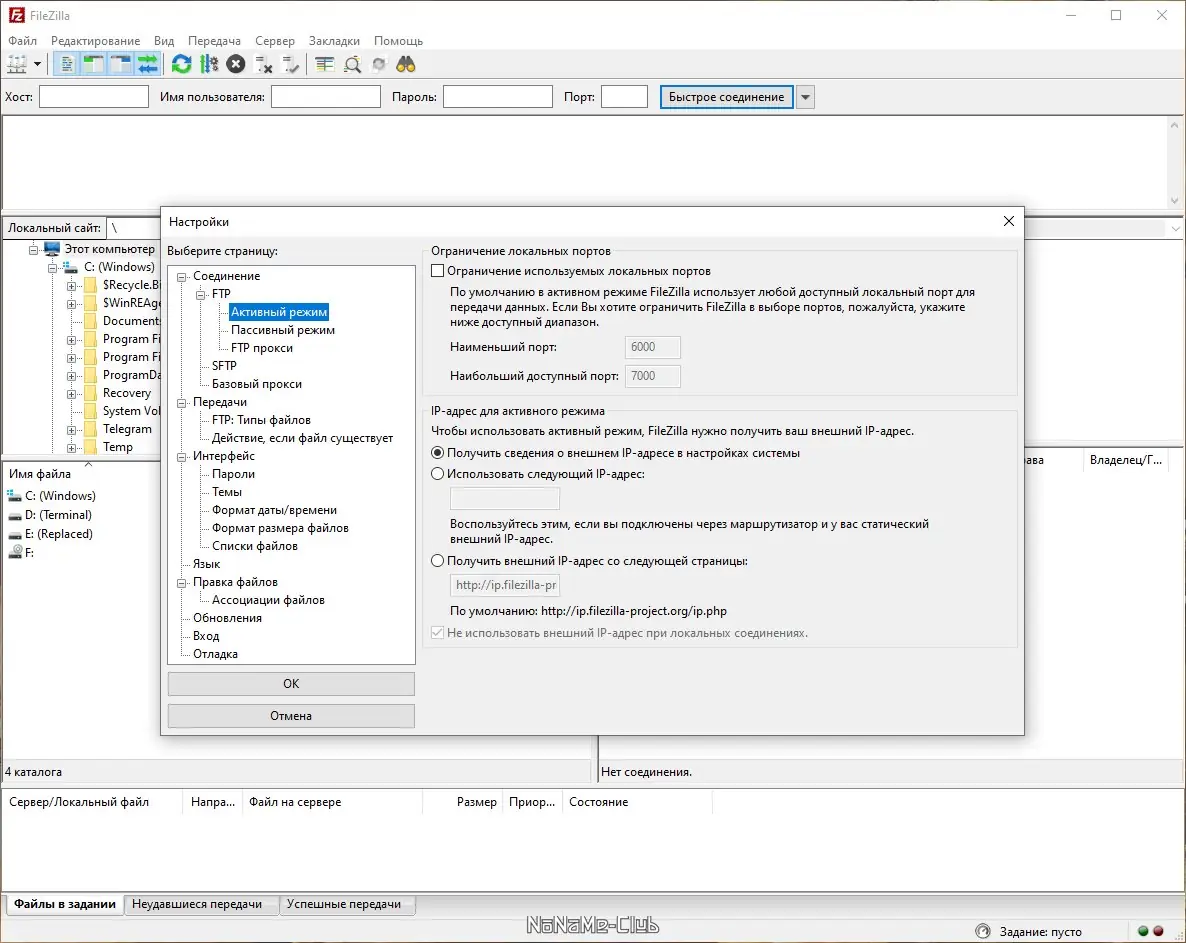
Task: Click Отмена in settings dialog
Action: (x=291, y=715)
